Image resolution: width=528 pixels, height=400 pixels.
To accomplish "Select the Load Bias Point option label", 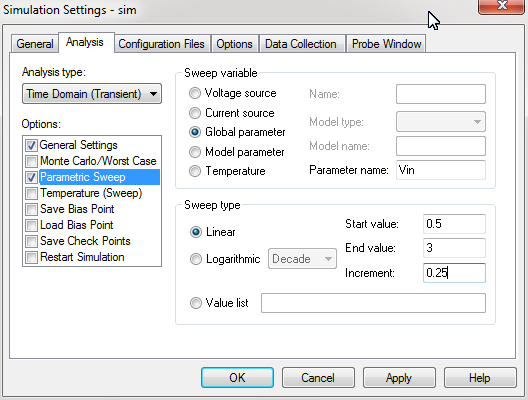I will pyautogui.click(x=77, y=225).
